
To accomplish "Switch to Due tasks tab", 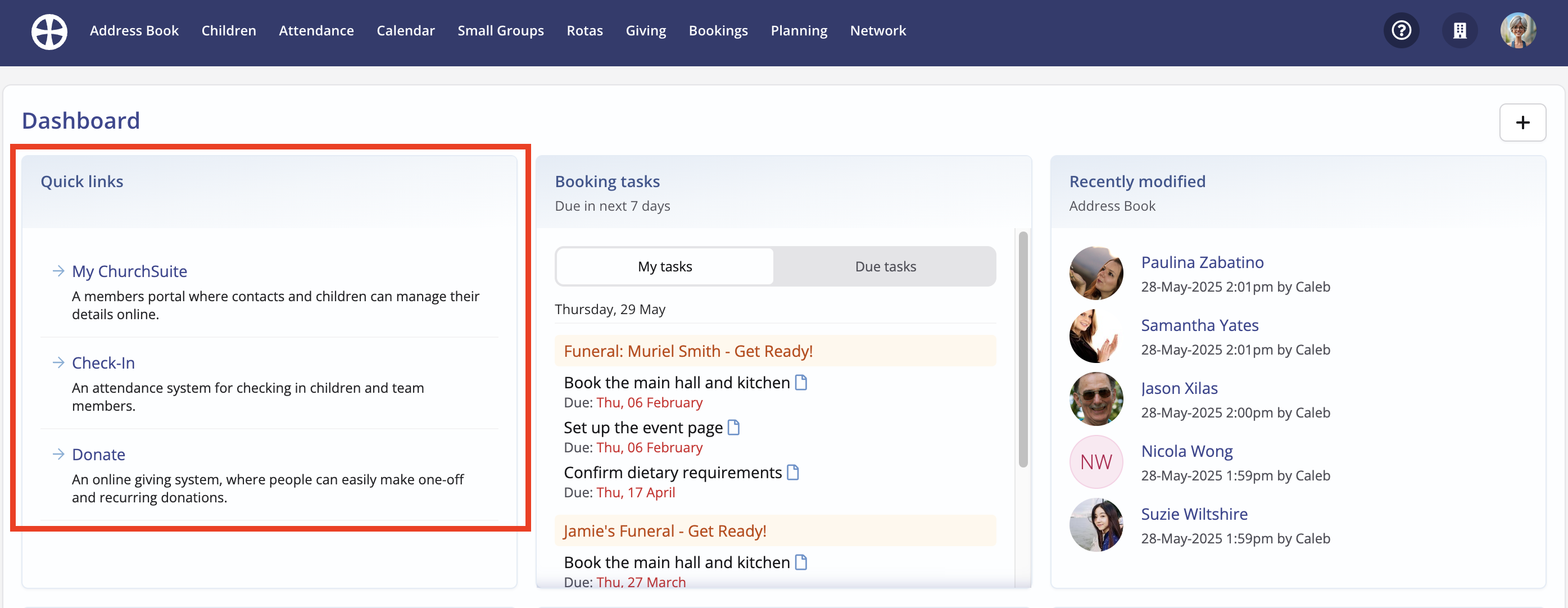I will click(x=885, y=266).
